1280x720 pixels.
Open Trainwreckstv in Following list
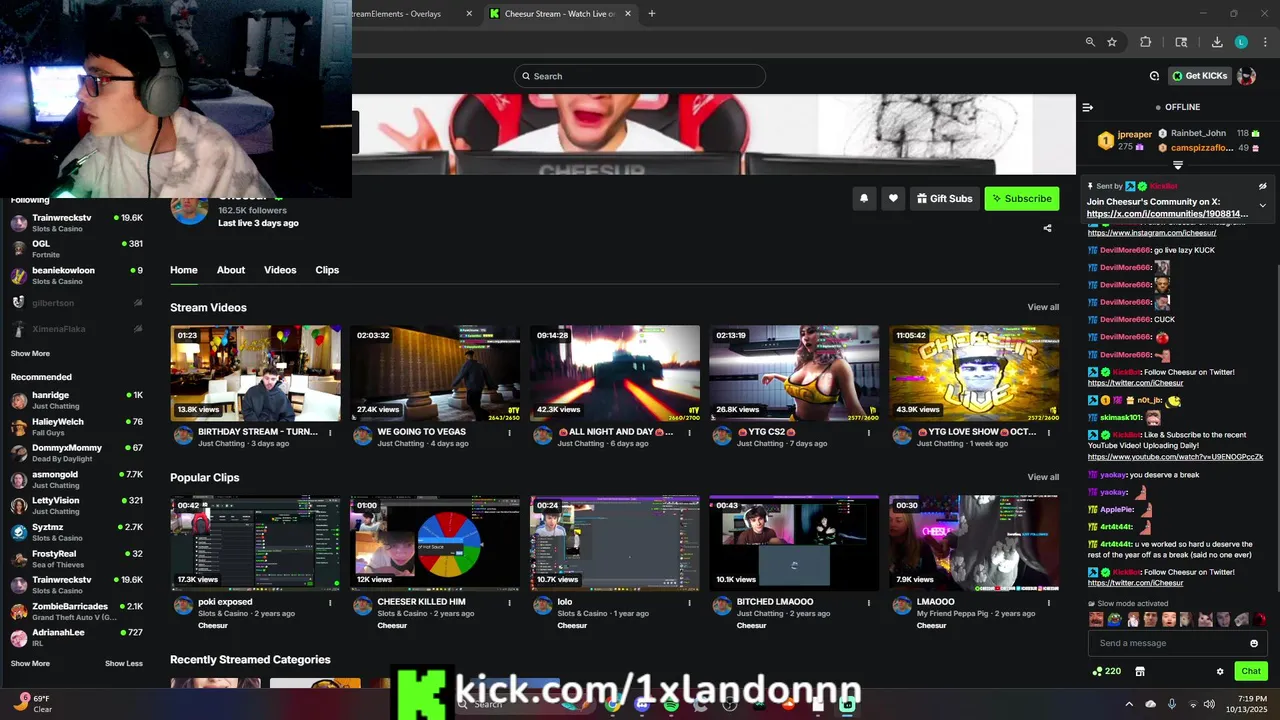(76, 222)
